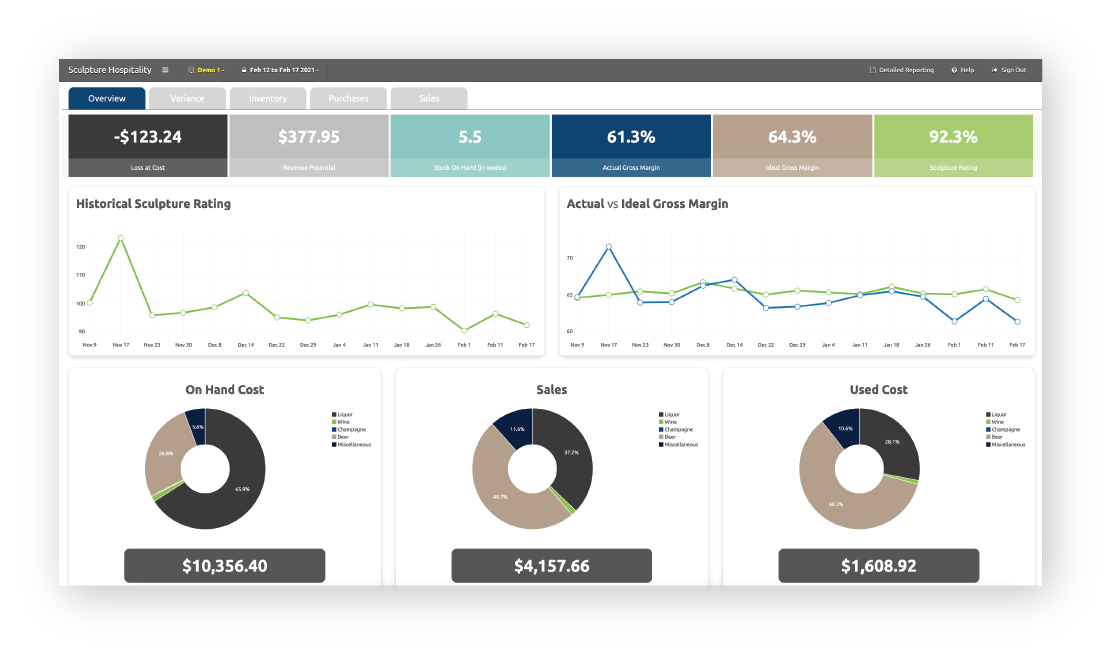Viewport: 1112px width, 655px height.
Task: Click the lock icon beside the date range
Action: 245,70
